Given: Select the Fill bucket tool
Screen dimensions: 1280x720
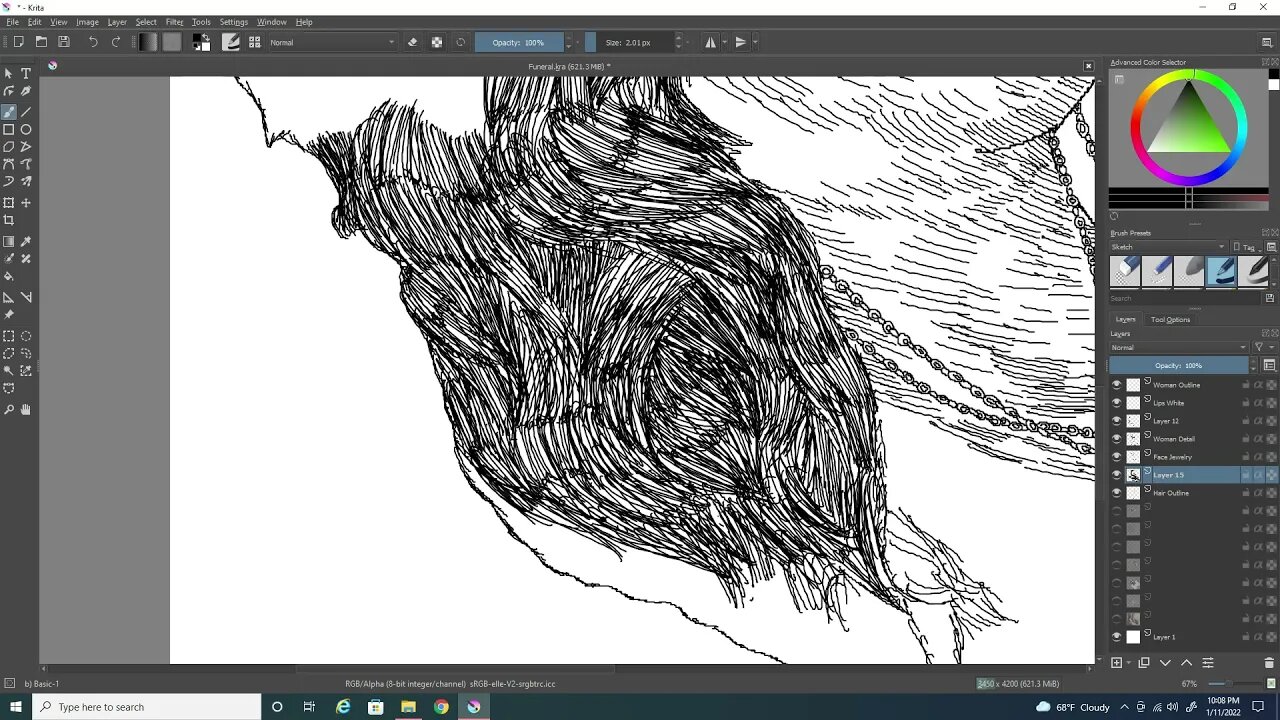Looking at the screenshot, I should [x=9, y=276].
